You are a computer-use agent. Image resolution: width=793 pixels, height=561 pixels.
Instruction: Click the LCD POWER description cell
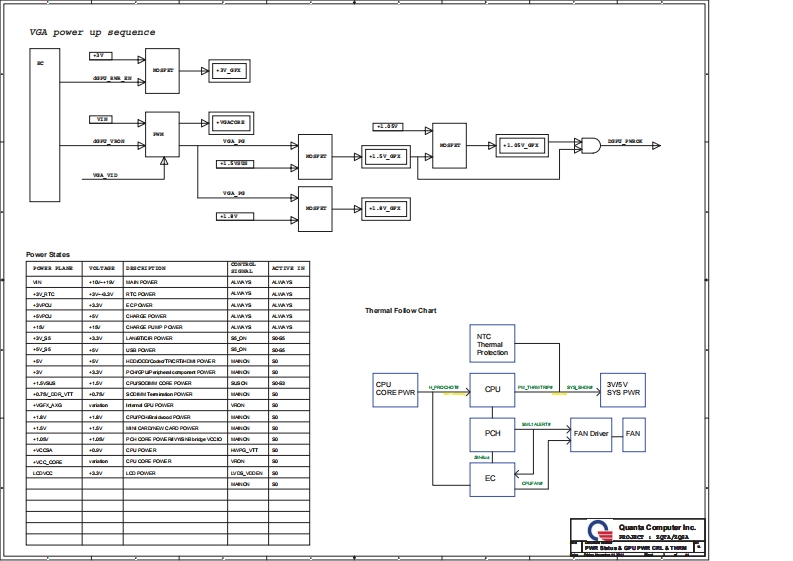(x=141, y=471)
